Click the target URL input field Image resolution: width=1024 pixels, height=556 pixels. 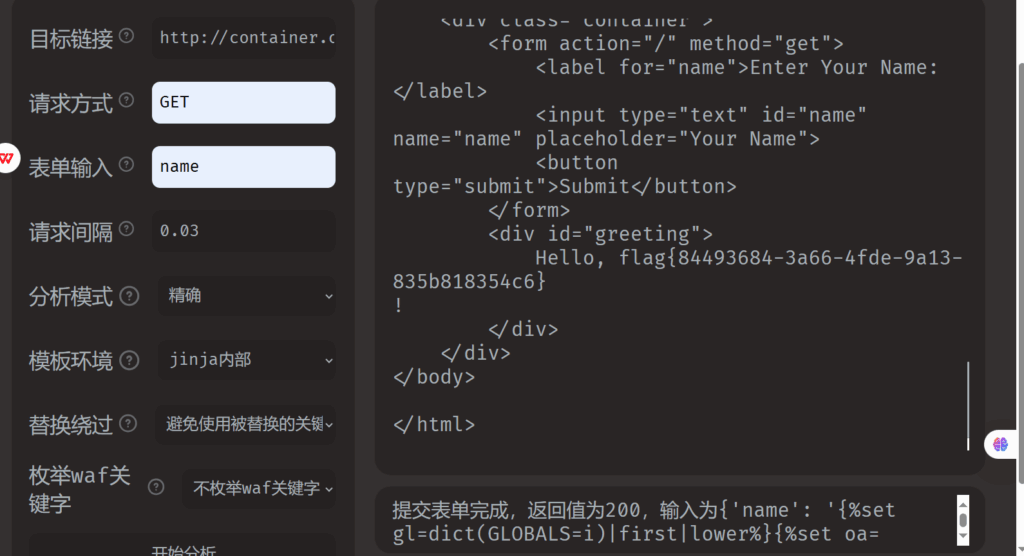[244, 38]
